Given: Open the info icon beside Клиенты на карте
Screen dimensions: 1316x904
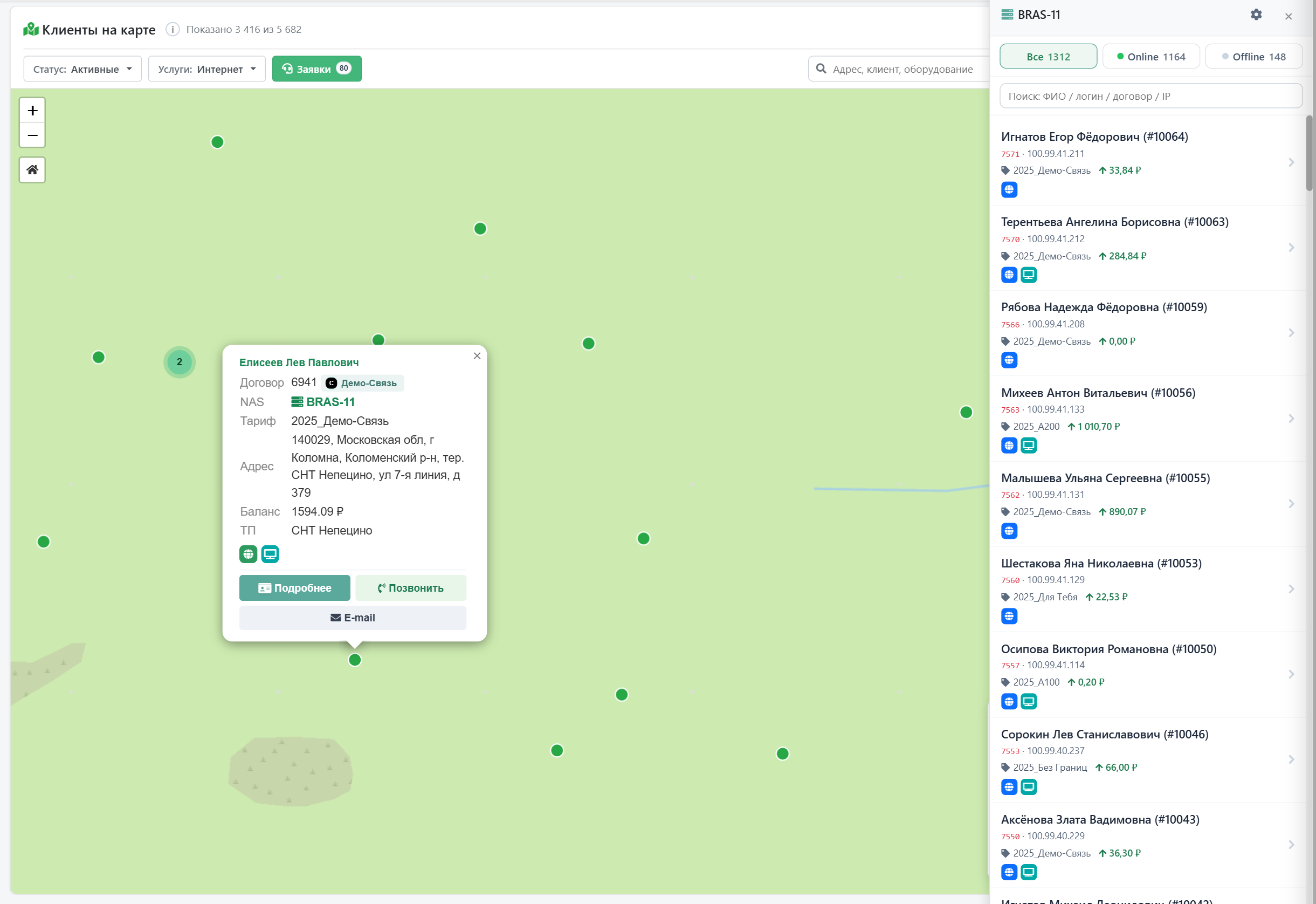Looking at the screenshot, I should [172, 30].
